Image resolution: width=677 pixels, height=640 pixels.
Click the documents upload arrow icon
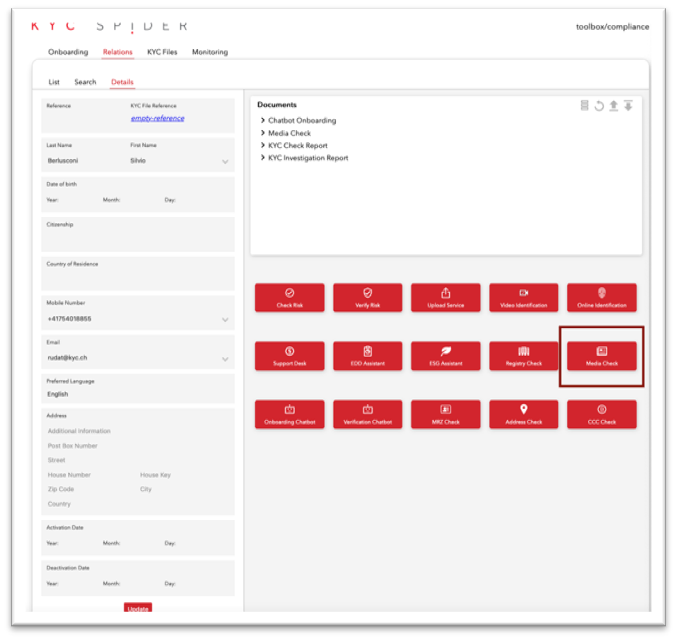(613, 106)
